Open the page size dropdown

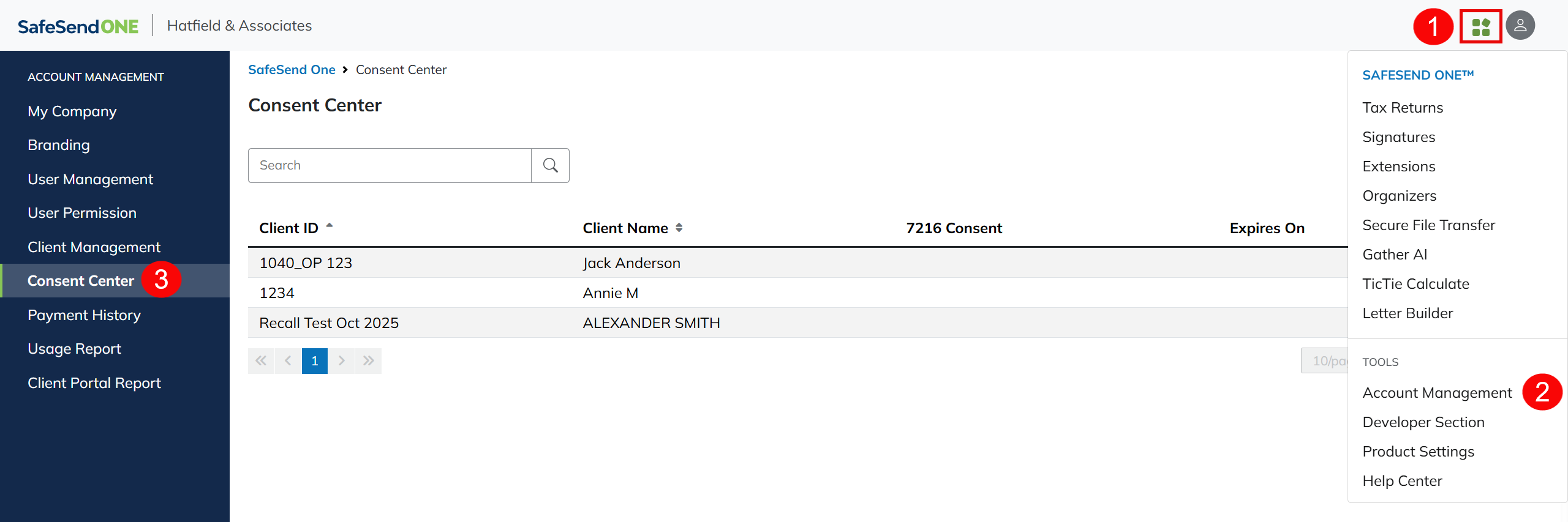point(1325,361)
